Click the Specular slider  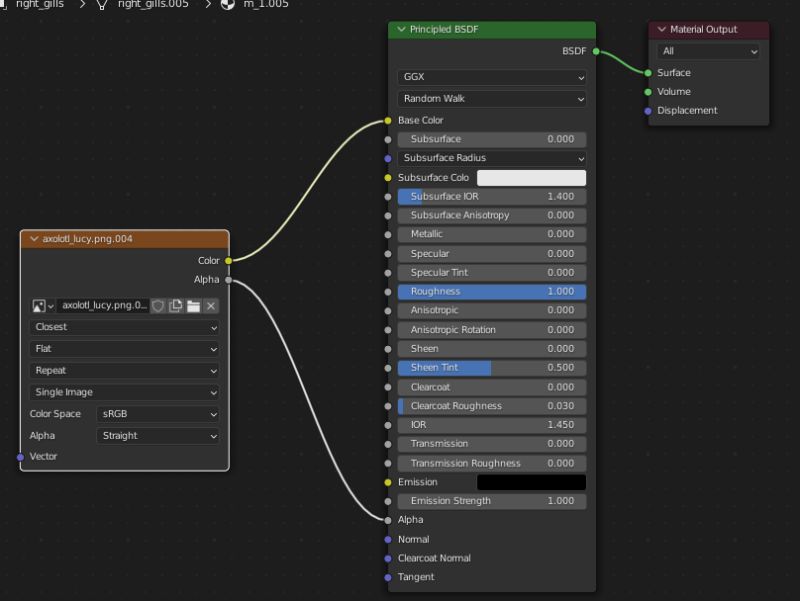(x=492, y=254)
